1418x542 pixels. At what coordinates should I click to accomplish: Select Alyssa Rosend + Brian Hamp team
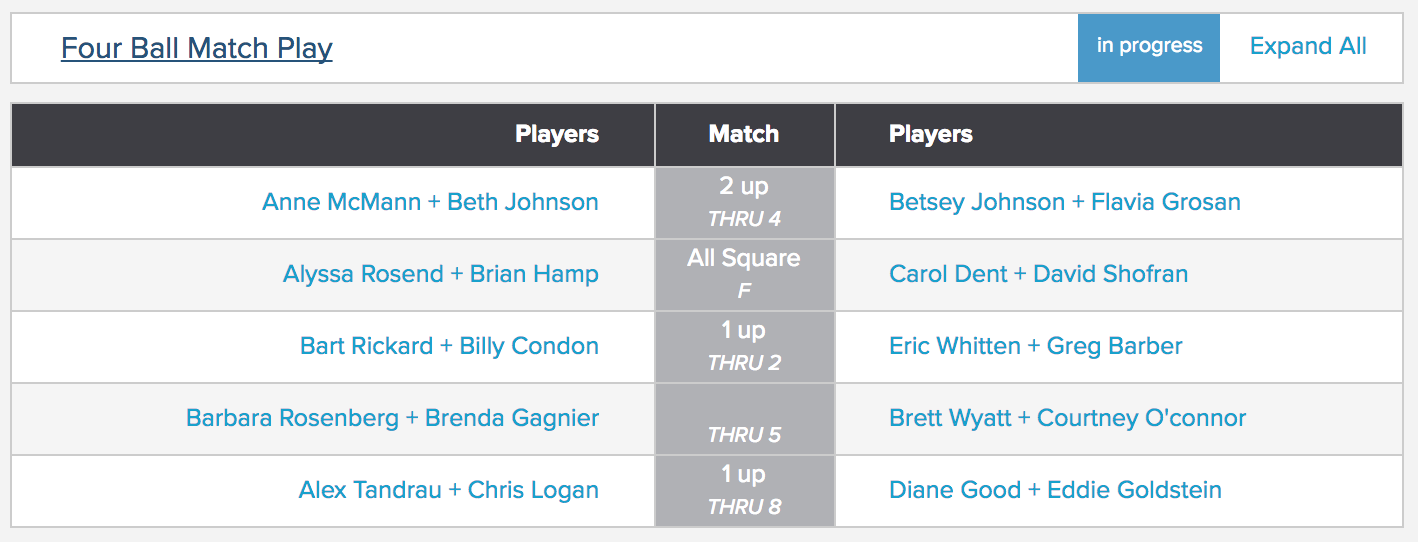(441, 274)
